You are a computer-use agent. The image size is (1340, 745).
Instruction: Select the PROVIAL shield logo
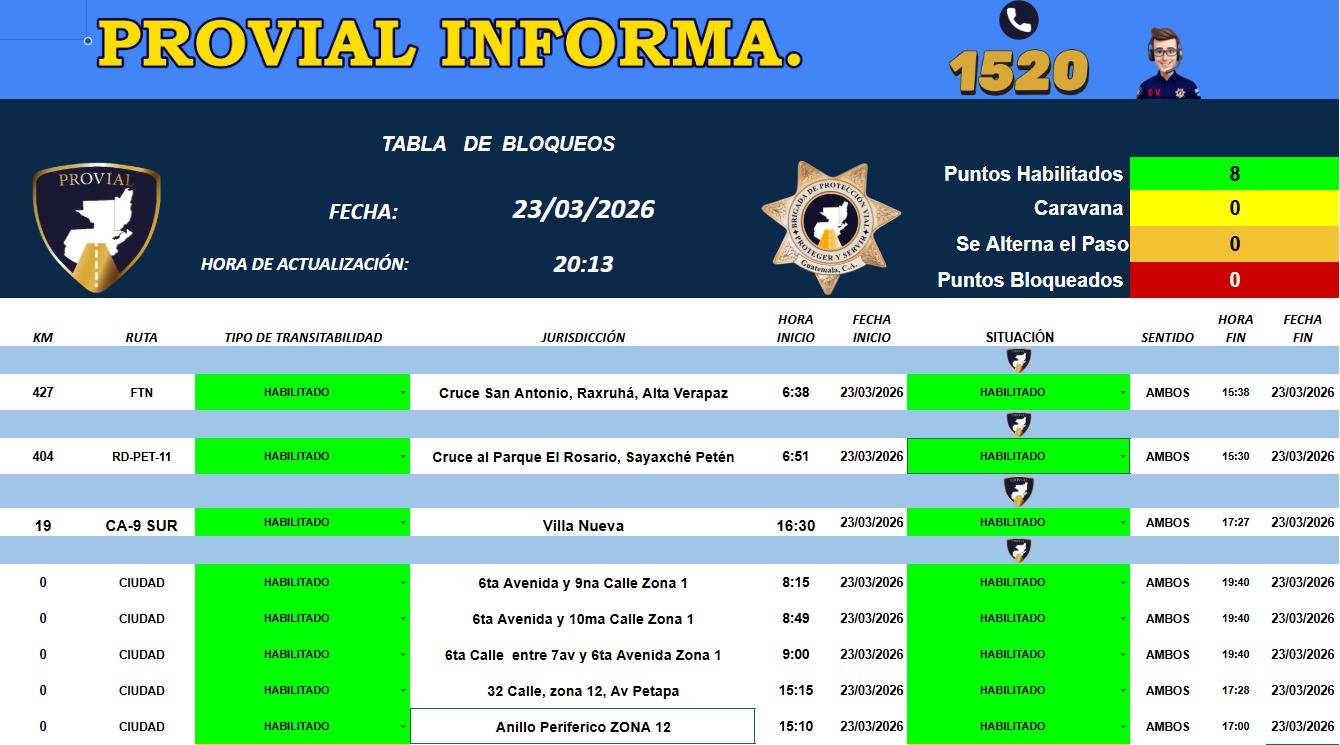point(96,227)
